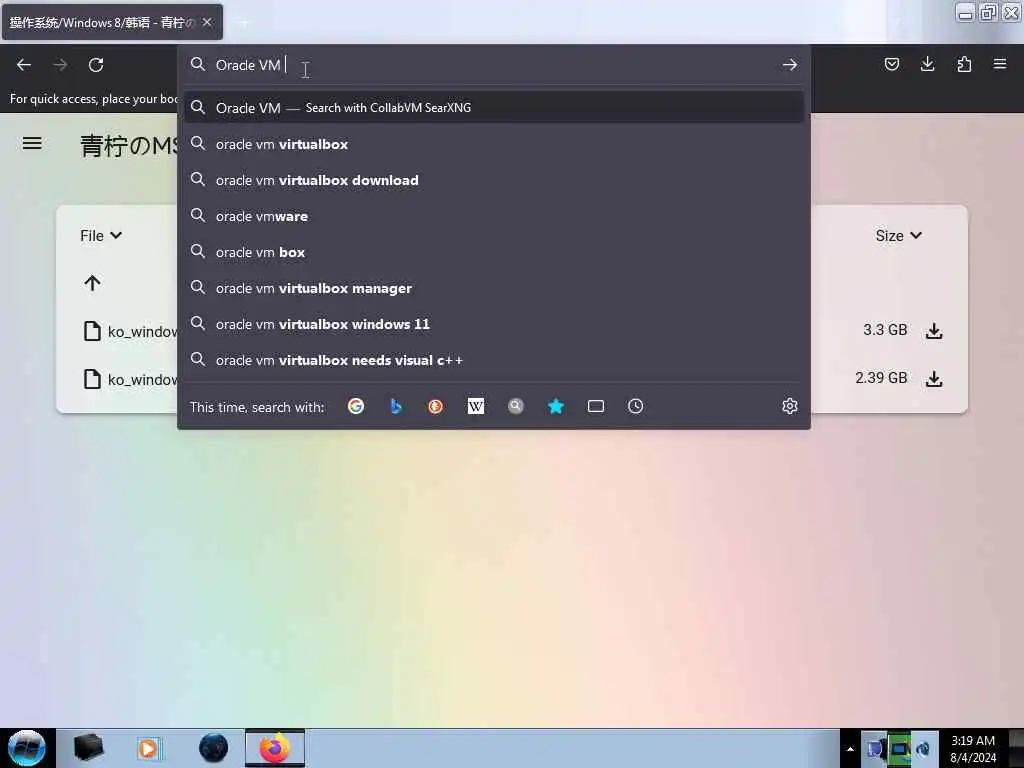
Task: Open the black box taskbar icon
Action: pos(88,748)
